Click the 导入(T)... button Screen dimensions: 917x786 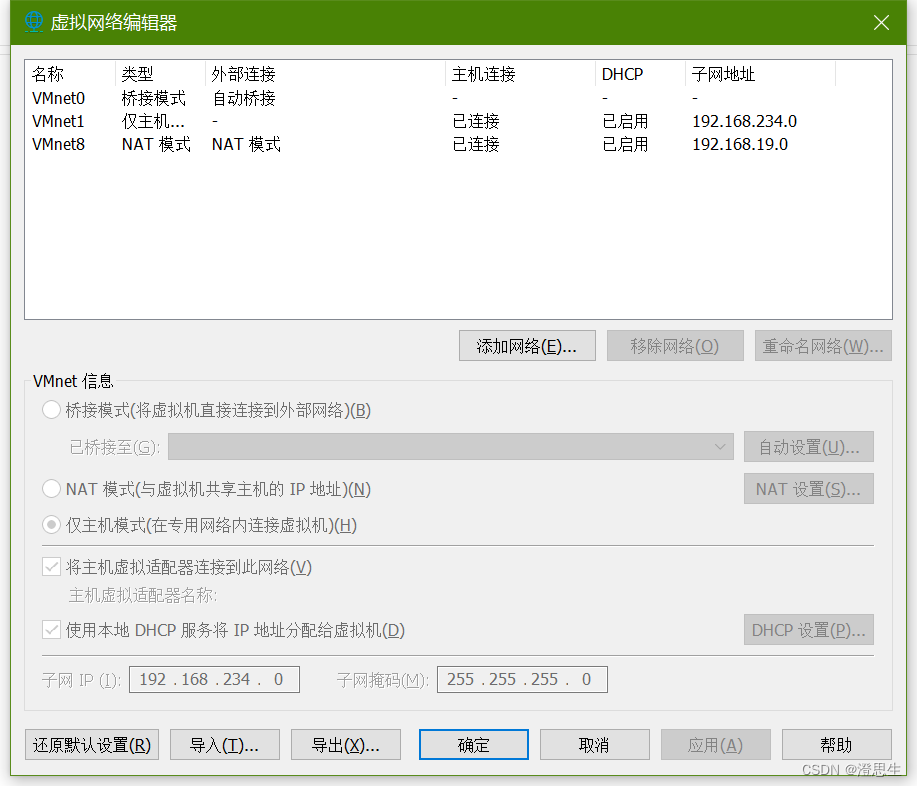click(225, 744)
